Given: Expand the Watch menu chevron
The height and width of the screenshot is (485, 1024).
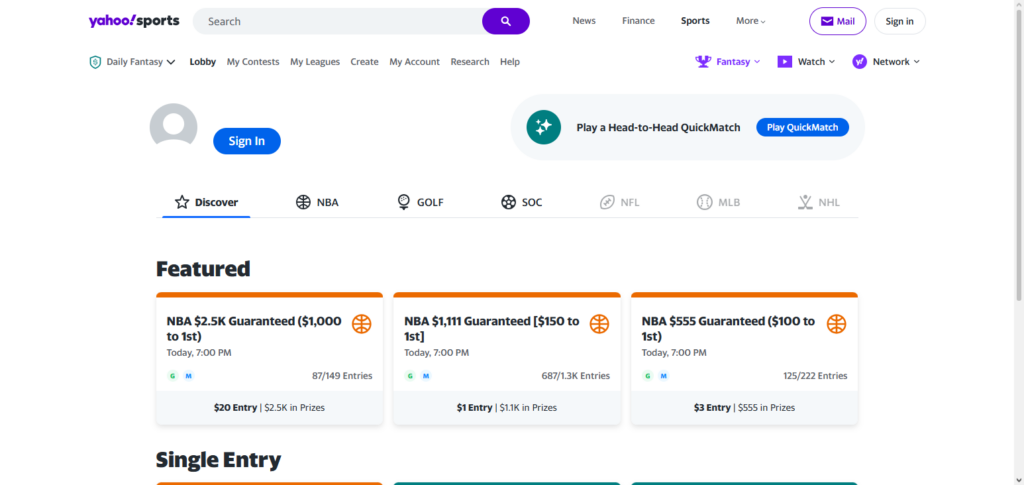Looking at the screenshot, I should pyautogui.click(x=832, y=62).
